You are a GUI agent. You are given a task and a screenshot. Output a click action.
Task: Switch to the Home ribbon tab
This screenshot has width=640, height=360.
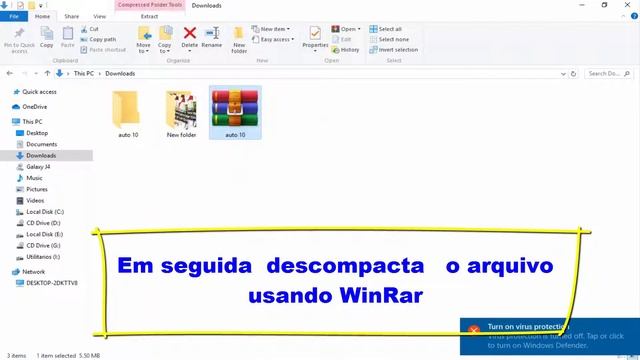(42, 16)
